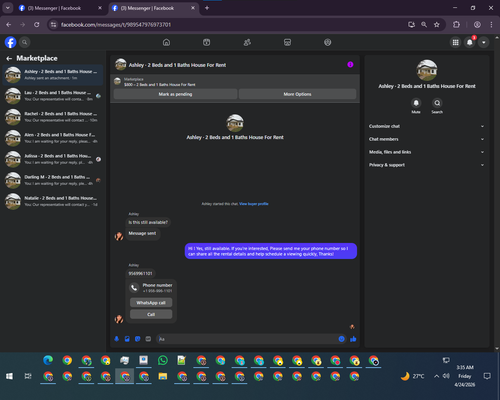Open Darling M conversation in chat list

coord(53,180)
